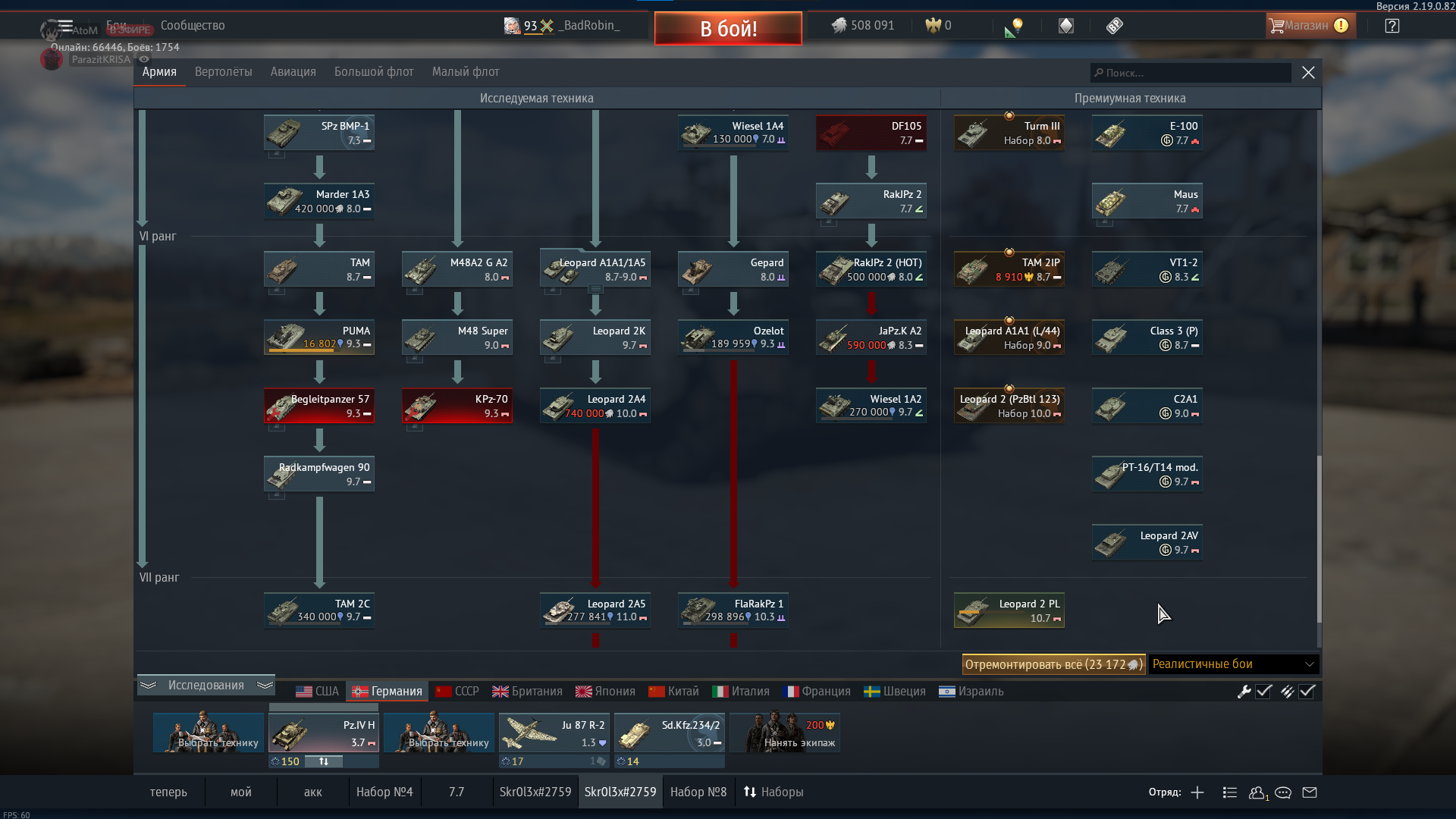
Task: Select preset Набор №8
Action: 698,792
